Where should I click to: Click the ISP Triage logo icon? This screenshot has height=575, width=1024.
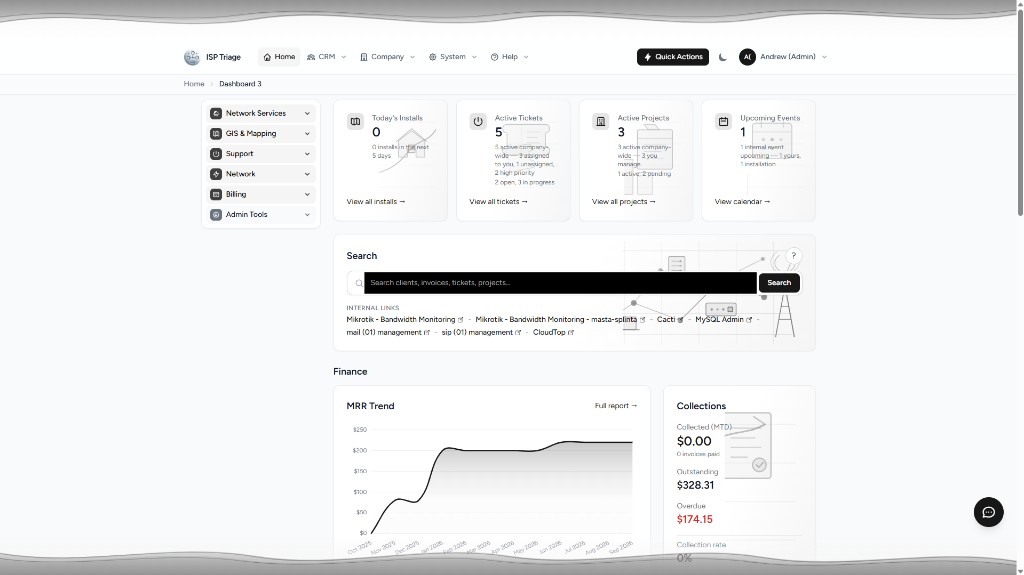[x=191, y=58]
